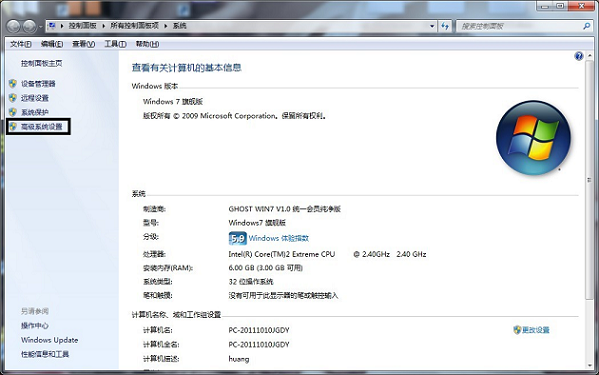Open the 工具(T) menu

(115, 44)
